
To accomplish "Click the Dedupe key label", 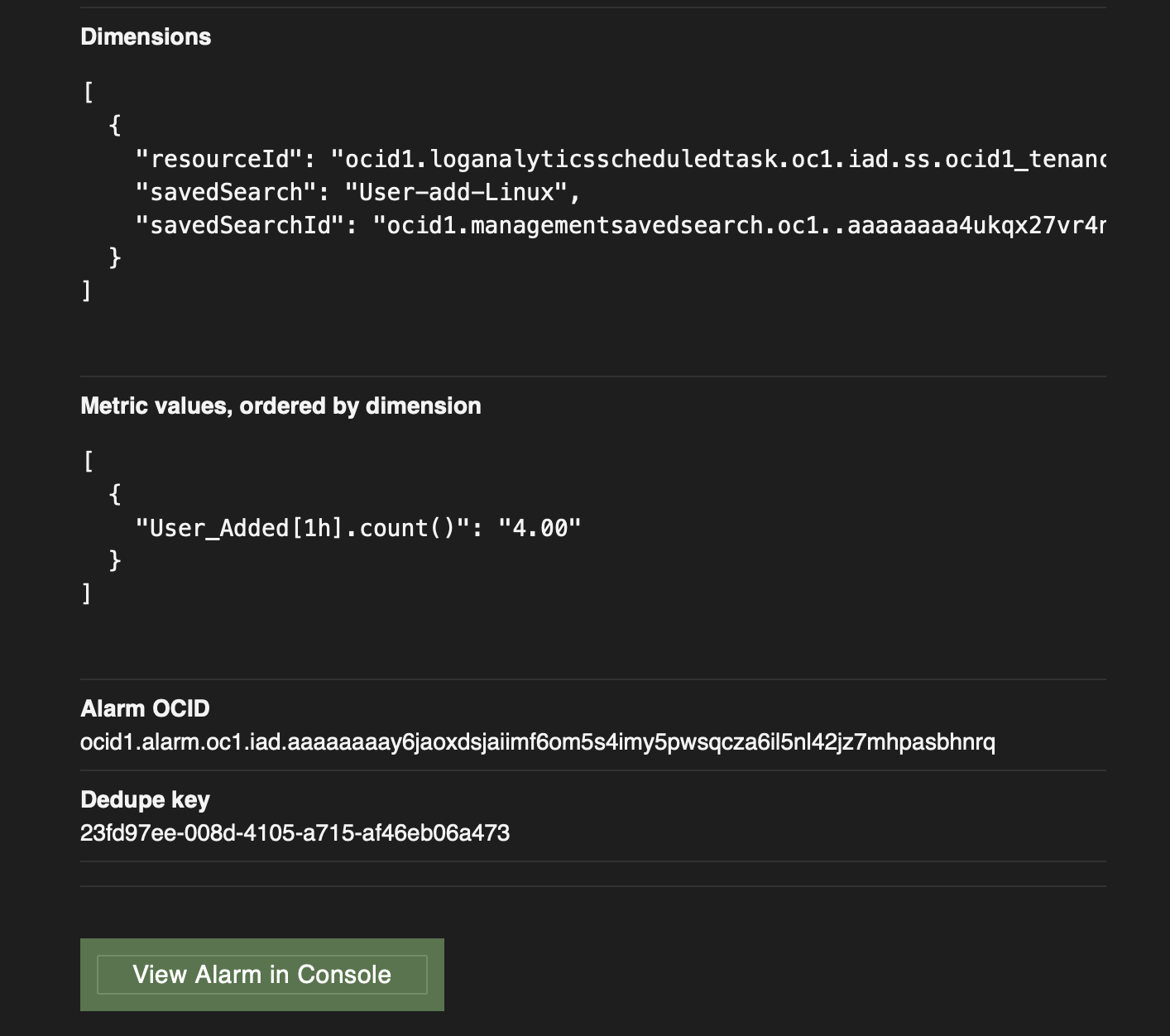I will 145,800.
